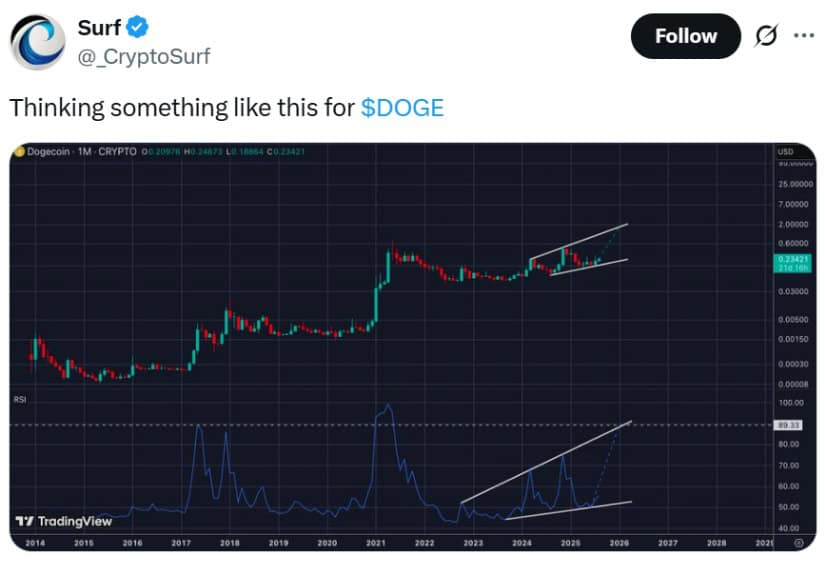Click the 2021 year on time axis
The width and height of the screenshot is (825, 574).
click(375, 542)
